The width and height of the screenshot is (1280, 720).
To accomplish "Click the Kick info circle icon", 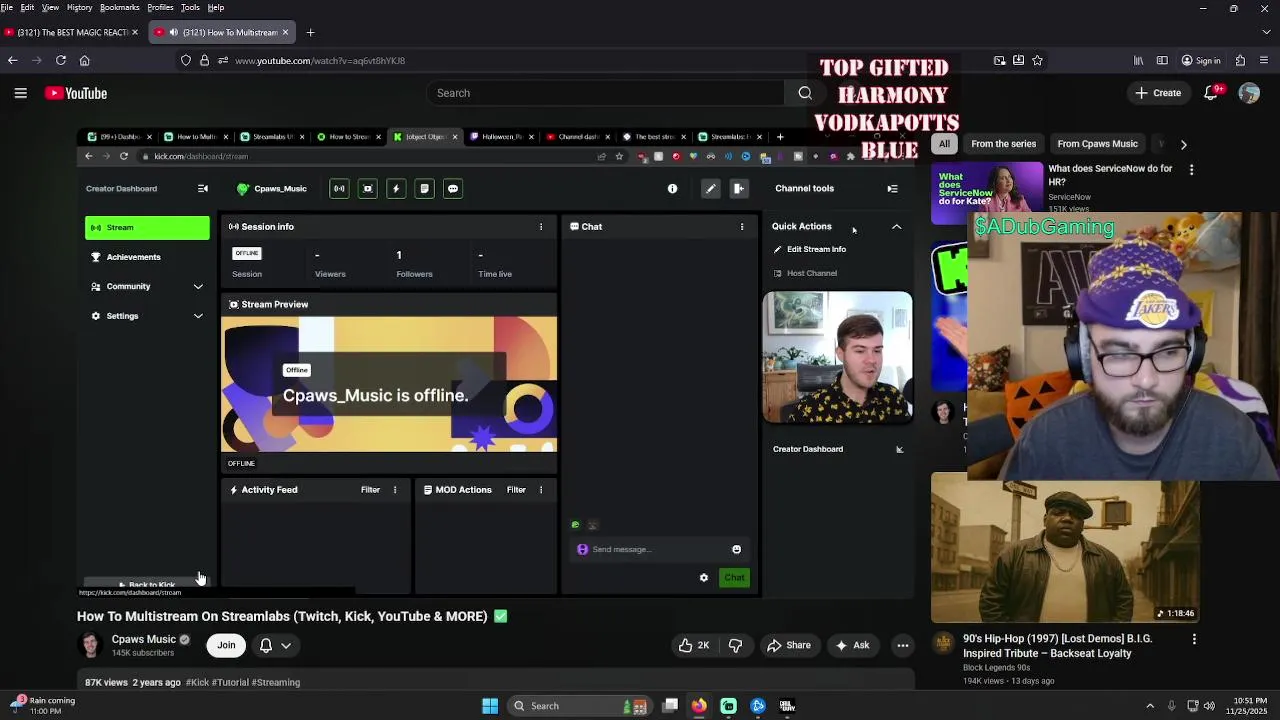I will point(672,188).
